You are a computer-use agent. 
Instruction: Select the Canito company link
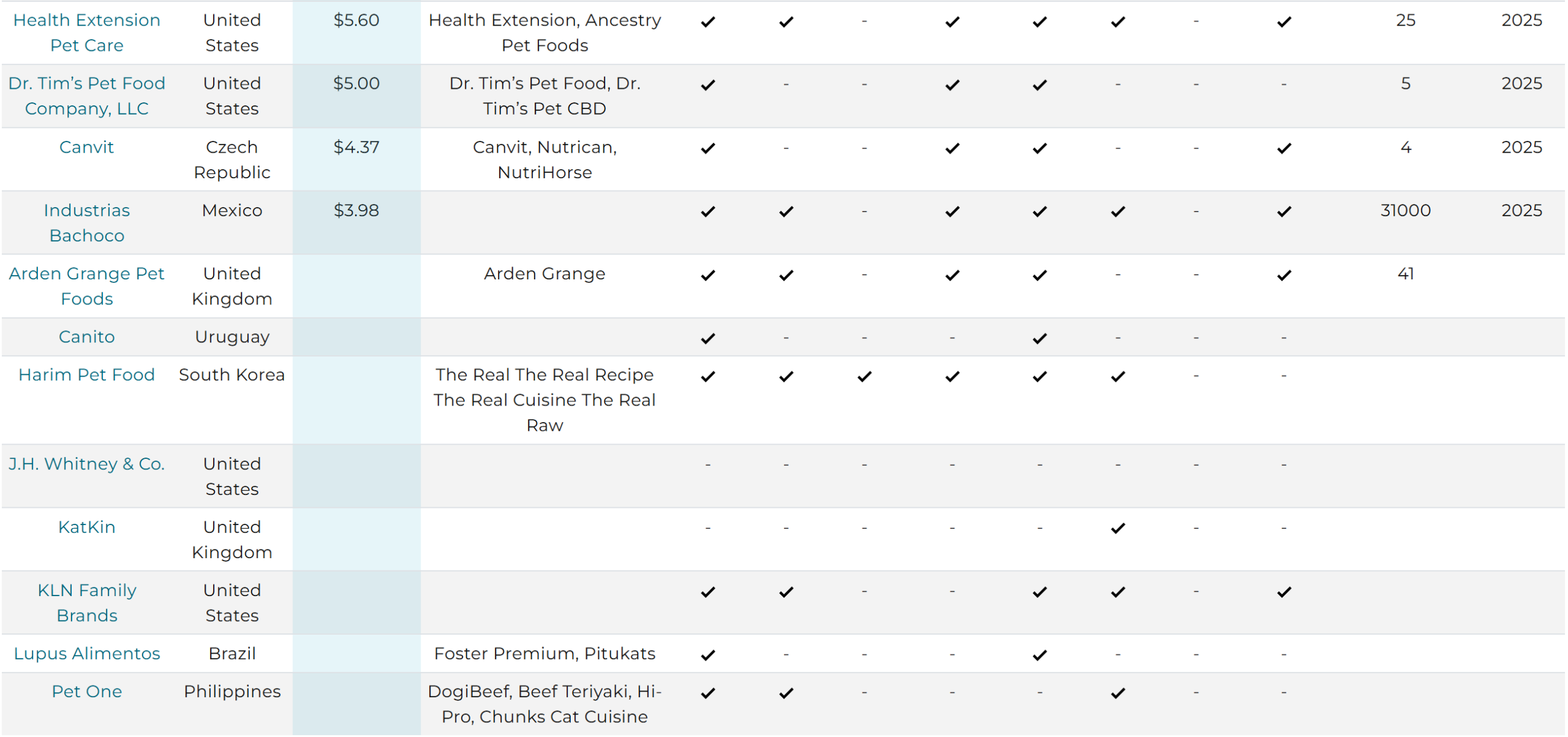(87, 337)
